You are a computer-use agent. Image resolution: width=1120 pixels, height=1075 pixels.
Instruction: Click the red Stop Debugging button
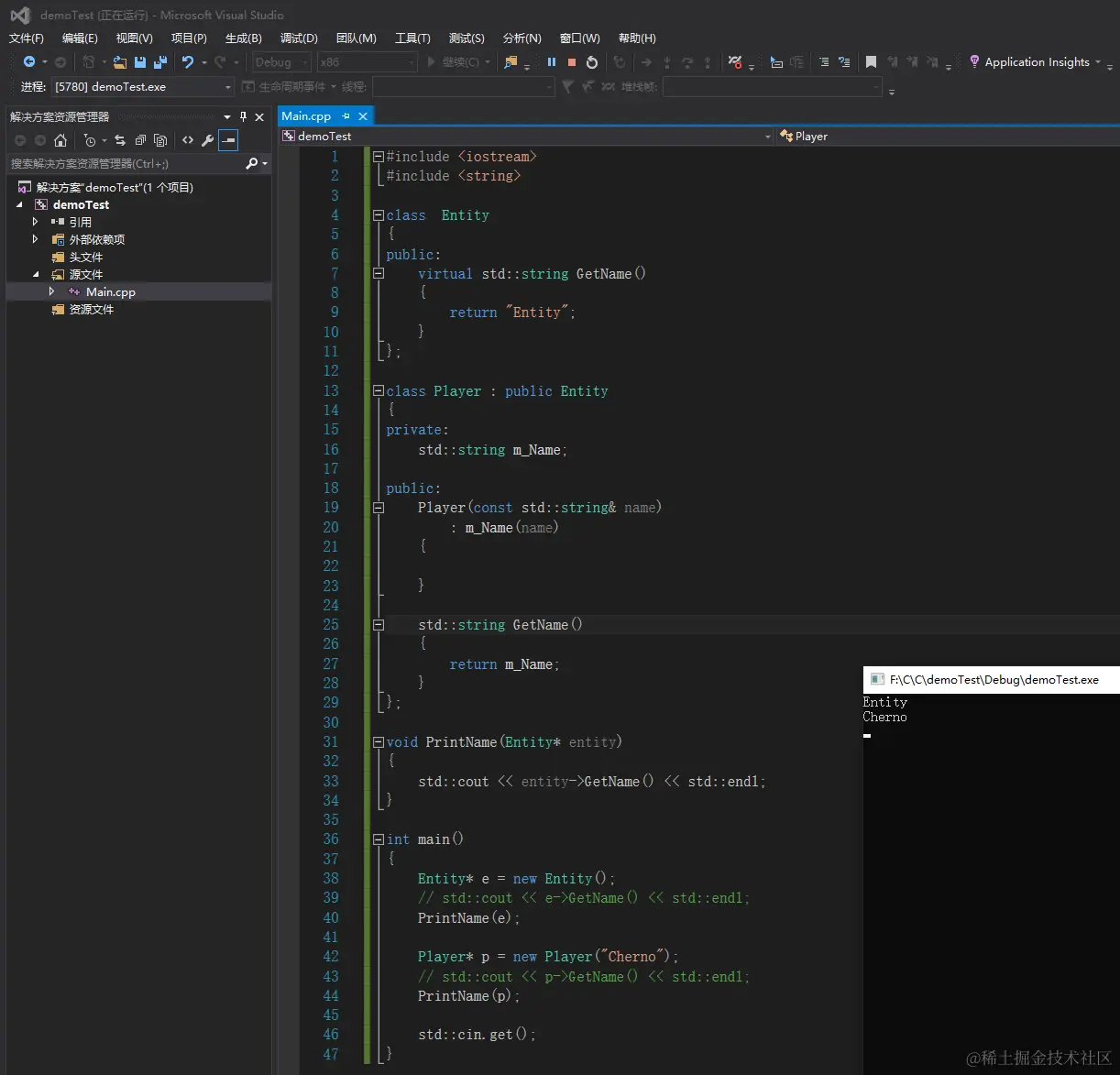tap(572, 62)
